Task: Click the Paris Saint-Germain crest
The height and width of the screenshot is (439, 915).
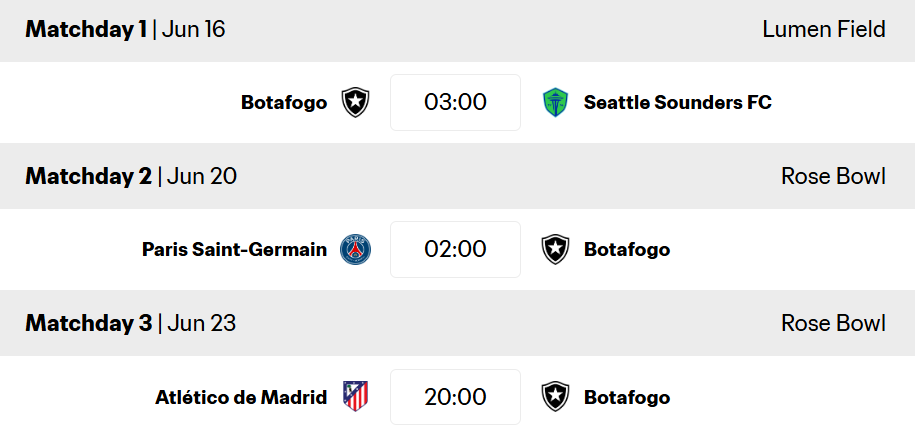Action: (x=355, y=249)
